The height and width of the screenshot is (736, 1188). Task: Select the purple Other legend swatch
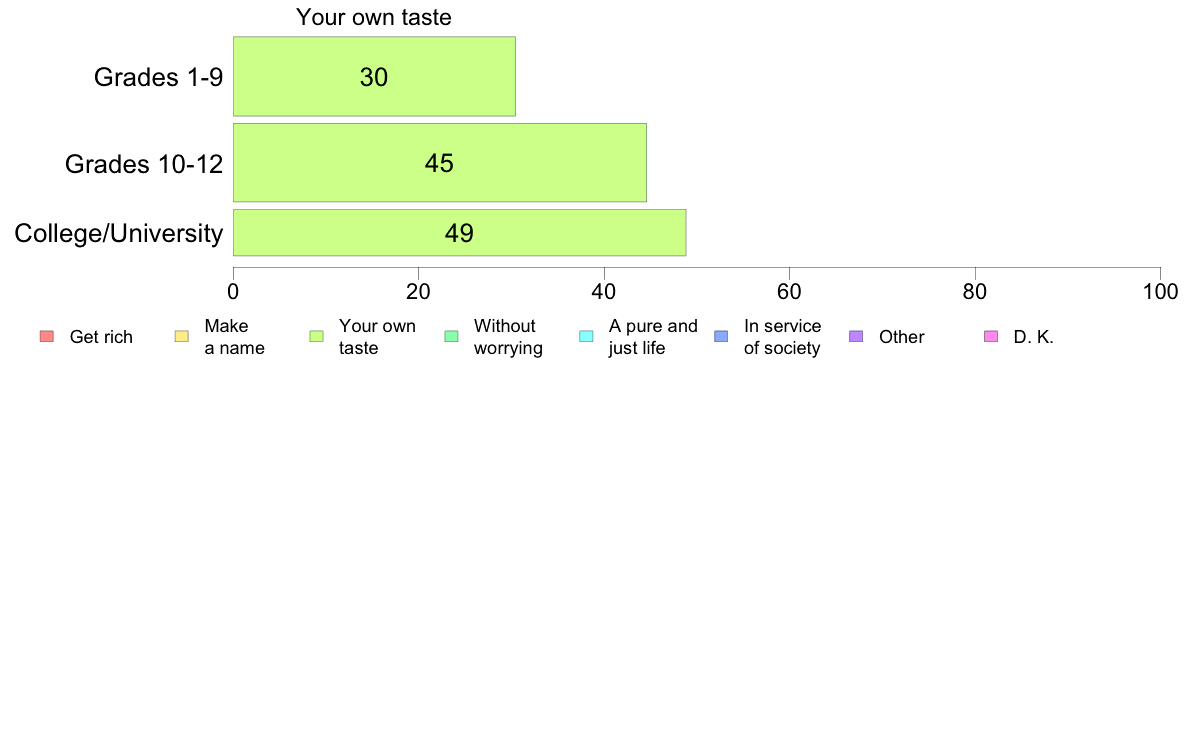coord(856,337)
